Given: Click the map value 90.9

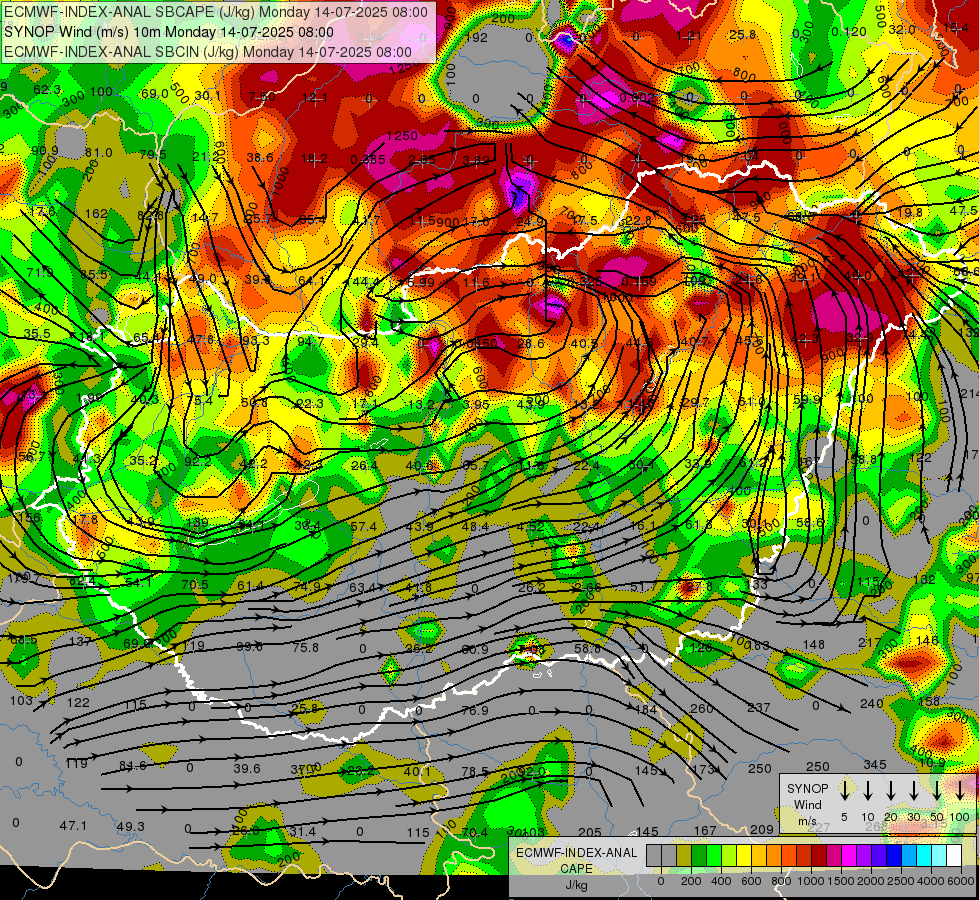Looking at the screenshot, I should [x=44, y=151].
